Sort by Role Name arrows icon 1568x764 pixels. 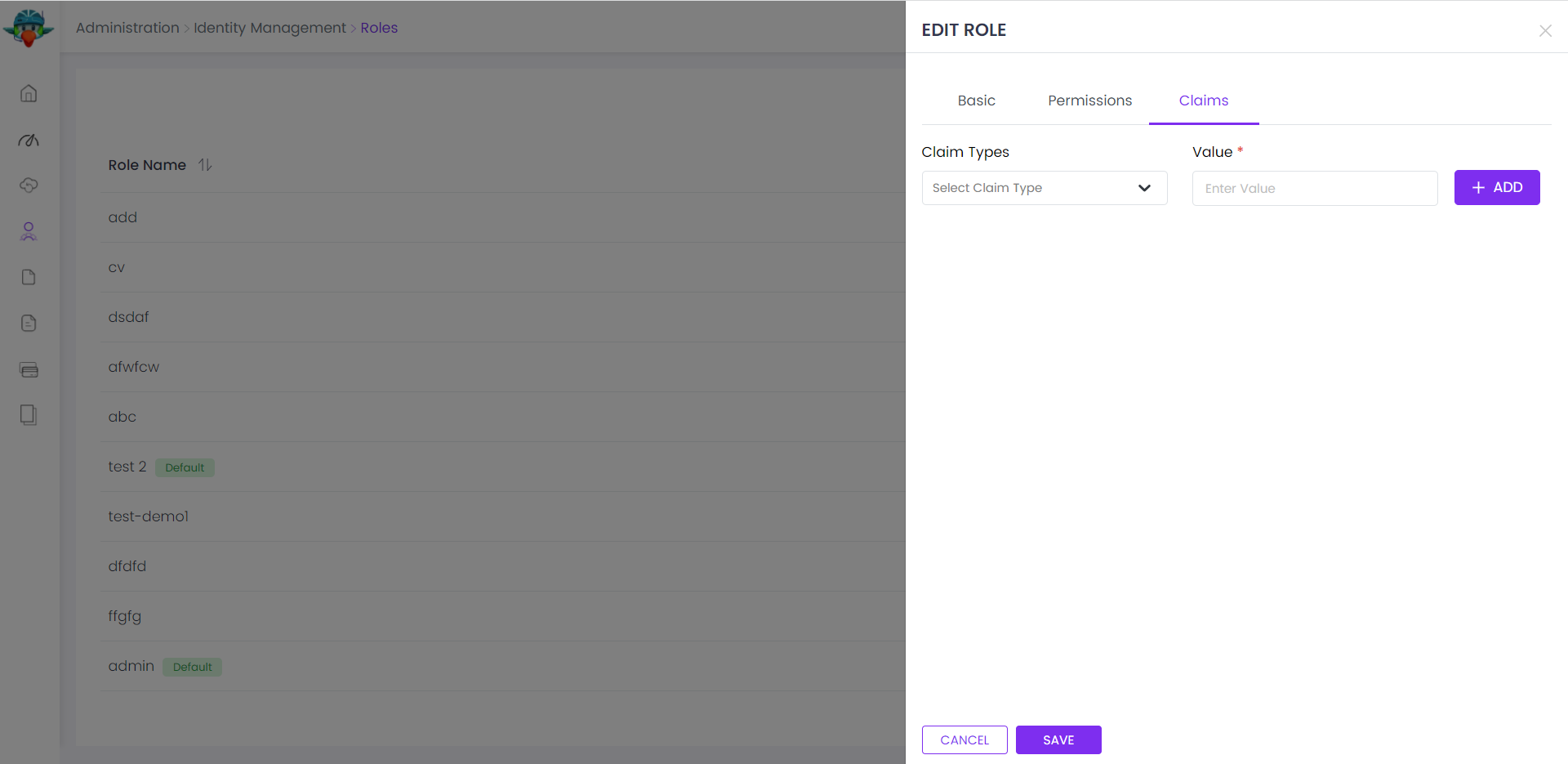[x=205, y=165]
